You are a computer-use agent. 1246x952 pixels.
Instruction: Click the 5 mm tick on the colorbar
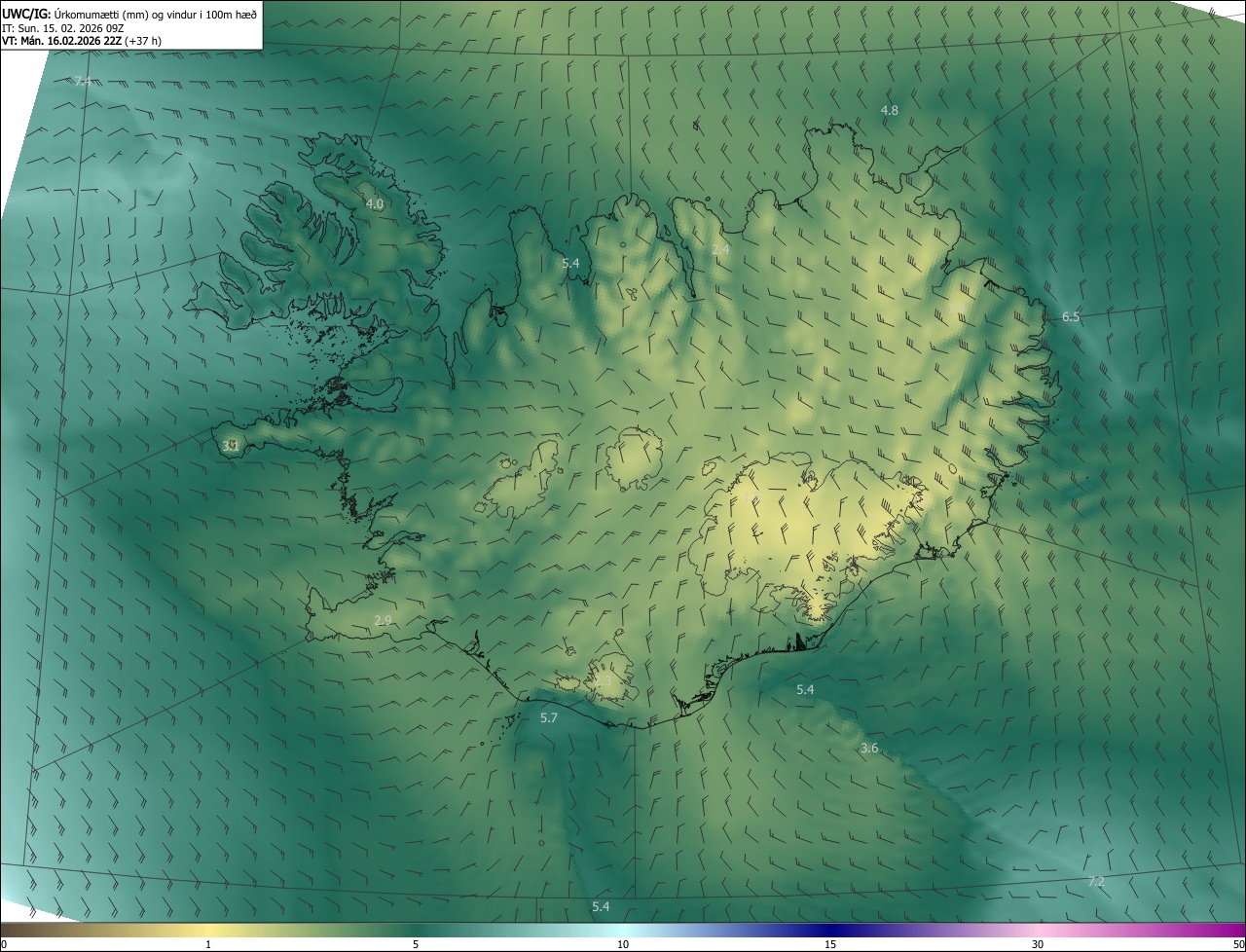[416, 944]
